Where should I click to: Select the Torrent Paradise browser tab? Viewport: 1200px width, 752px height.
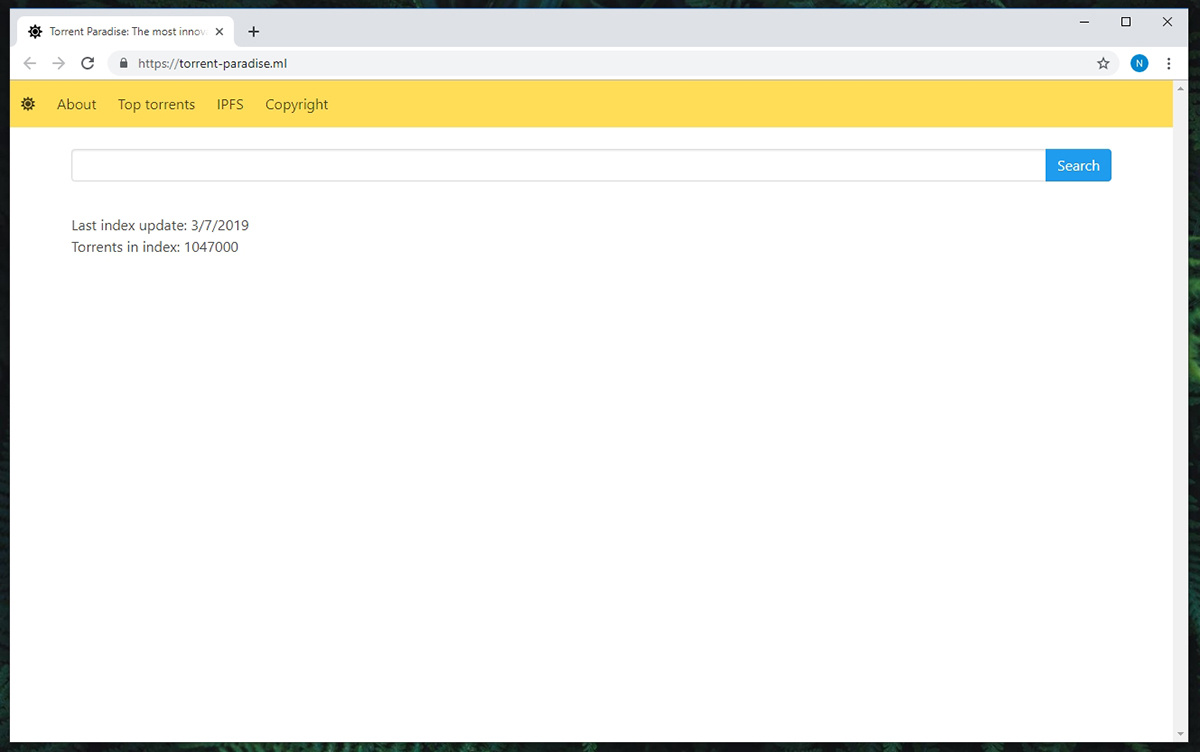point(126,31)
